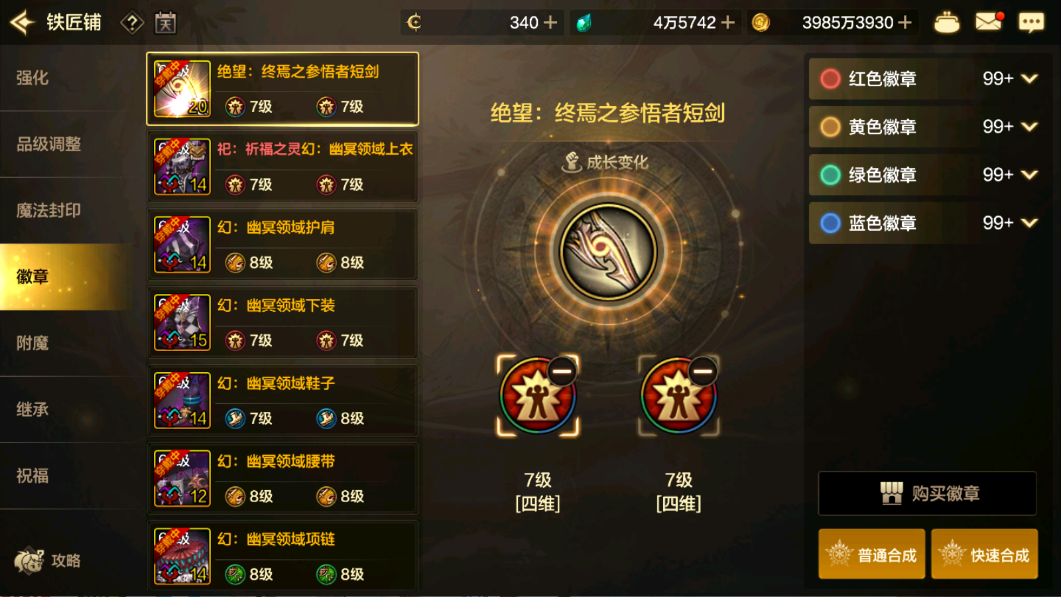
Task: Click the plus next to 4万5742 gems
Action: pyautogui.click(x=727, y=22)
